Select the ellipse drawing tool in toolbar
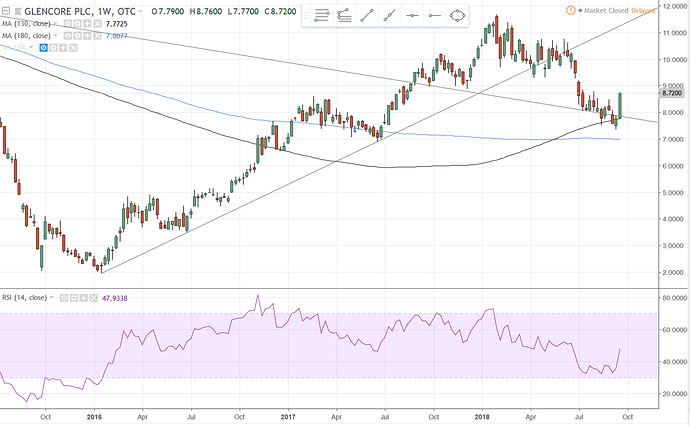 457,16
